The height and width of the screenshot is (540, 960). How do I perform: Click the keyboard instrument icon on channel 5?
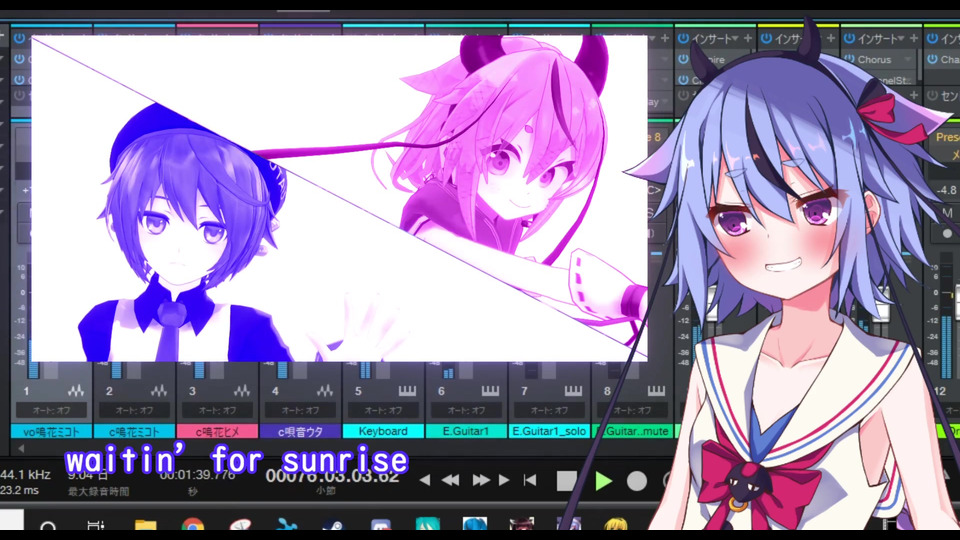407,391
